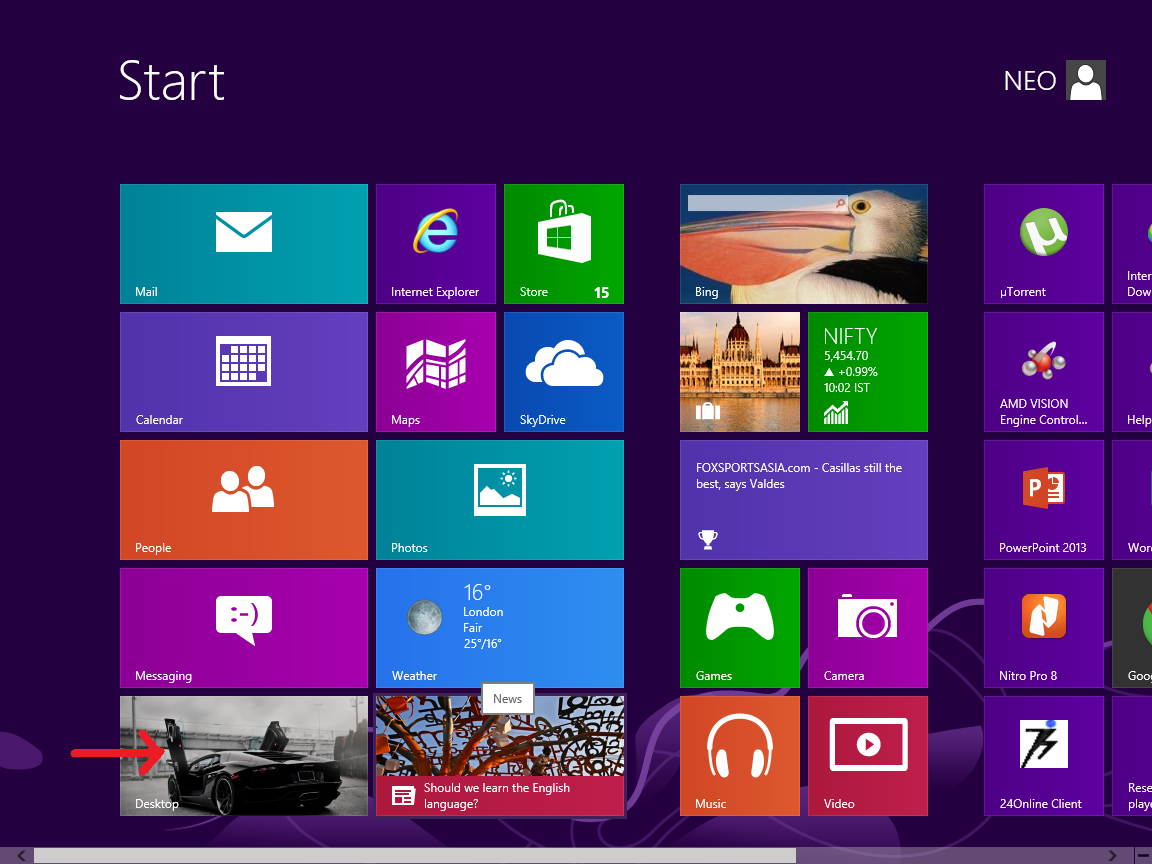1152x864 pixels.
Task: Open the Messaging tile
Action: click(x=244, y=627)
